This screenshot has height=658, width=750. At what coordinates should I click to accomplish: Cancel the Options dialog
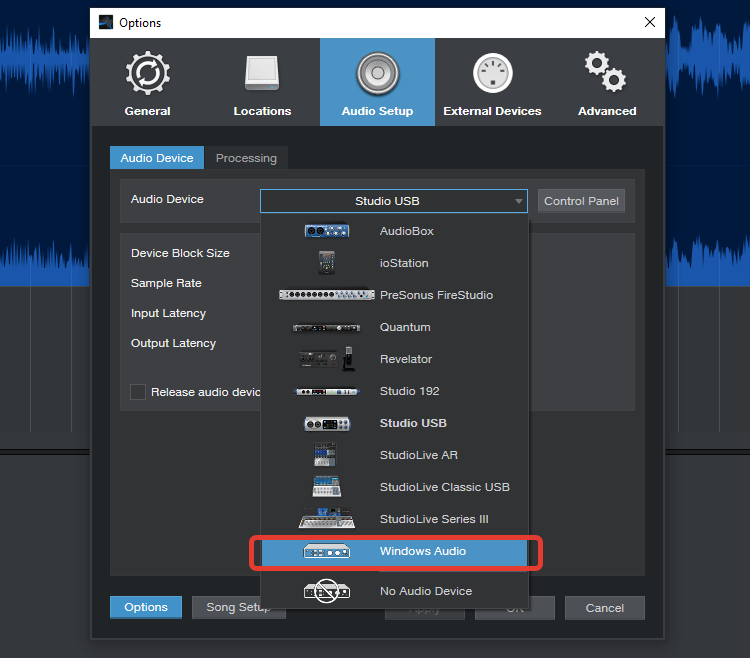[x=605, y=608]
